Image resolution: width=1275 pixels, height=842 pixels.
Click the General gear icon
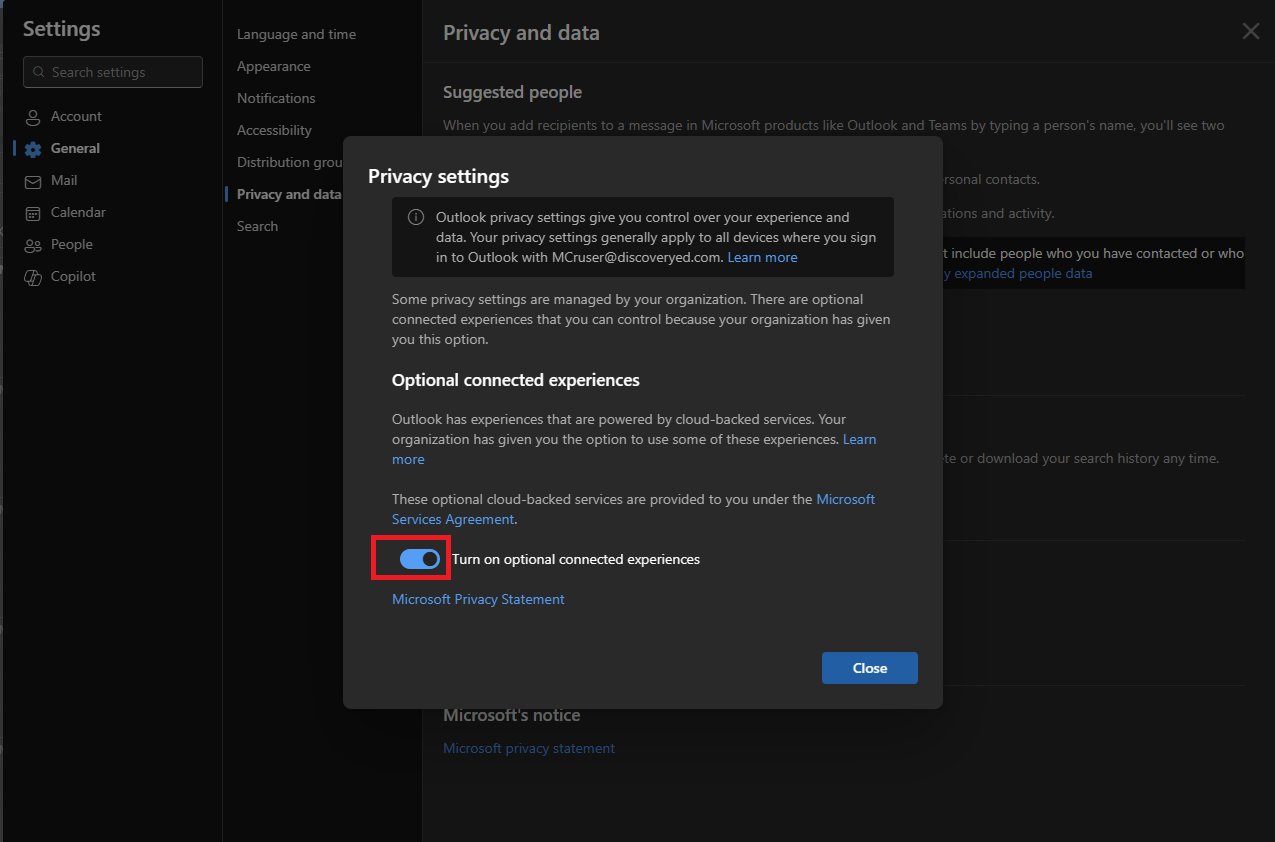point(33,149)
